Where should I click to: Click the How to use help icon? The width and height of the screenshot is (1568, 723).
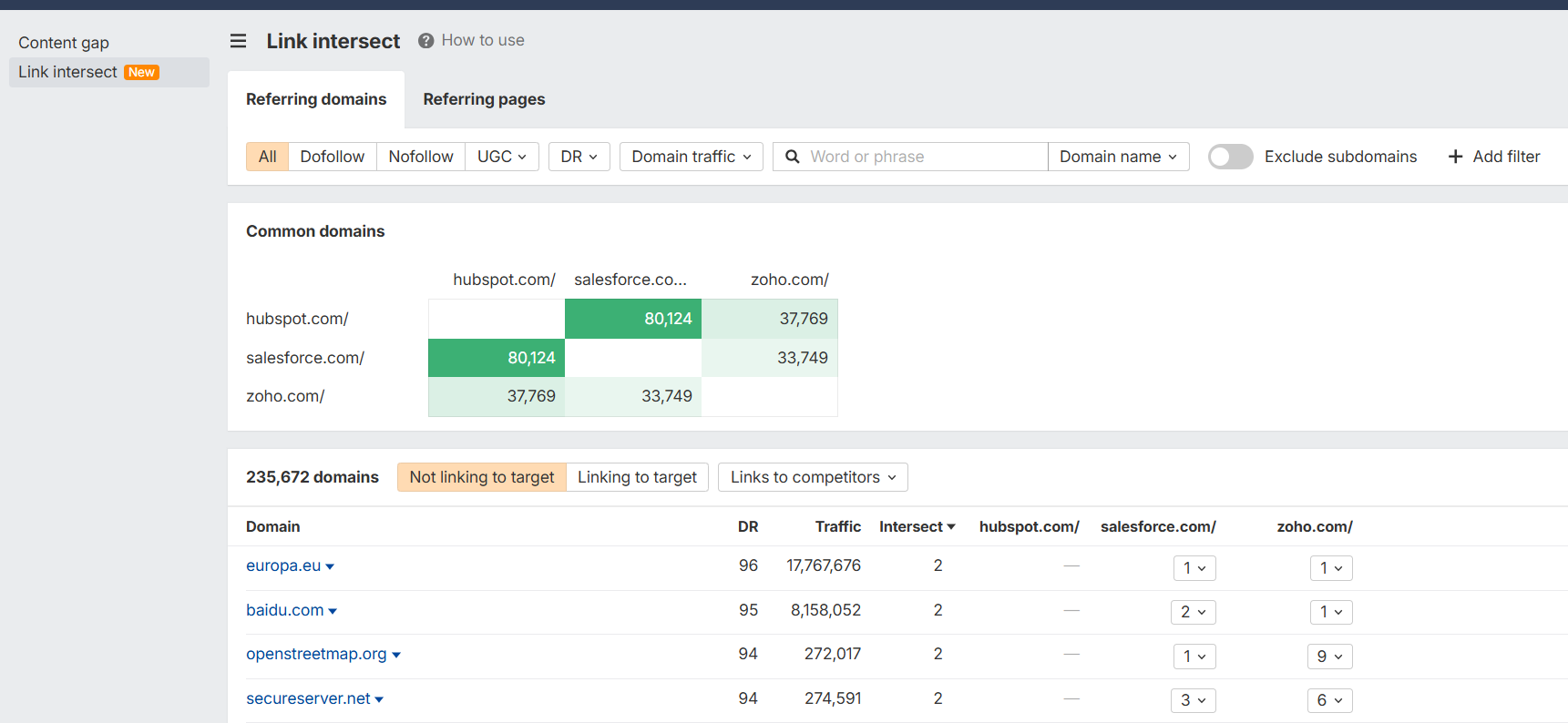pos(425,41)
